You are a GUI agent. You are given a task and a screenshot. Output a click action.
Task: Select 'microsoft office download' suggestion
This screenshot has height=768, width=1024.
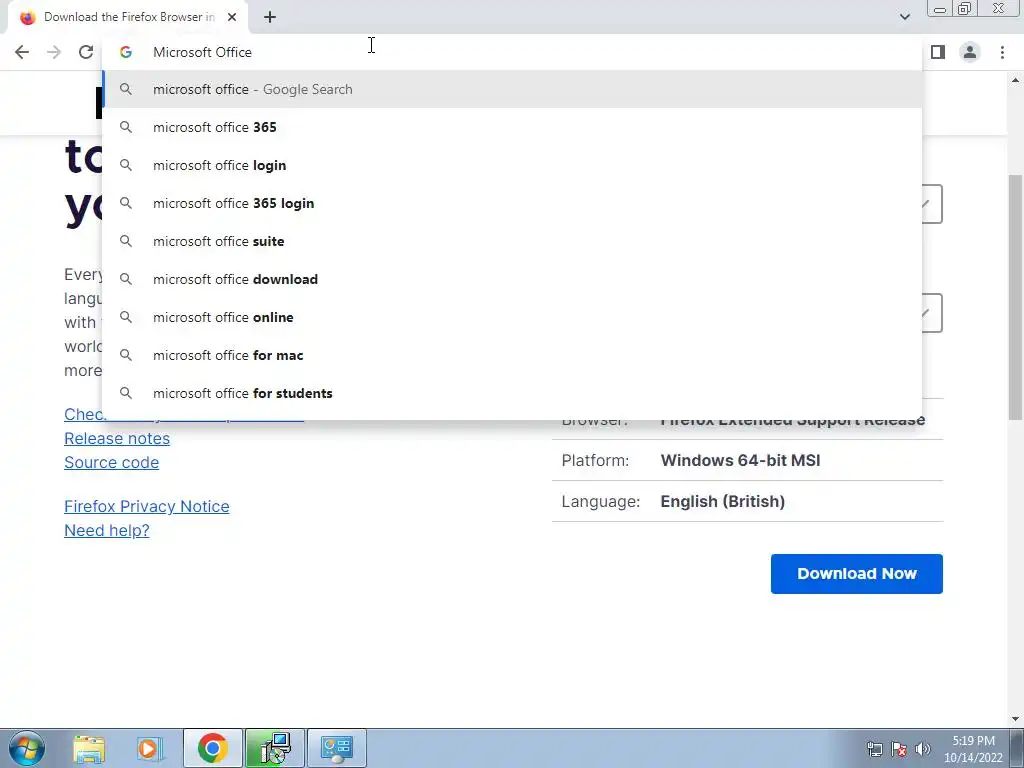pos(513,279)
